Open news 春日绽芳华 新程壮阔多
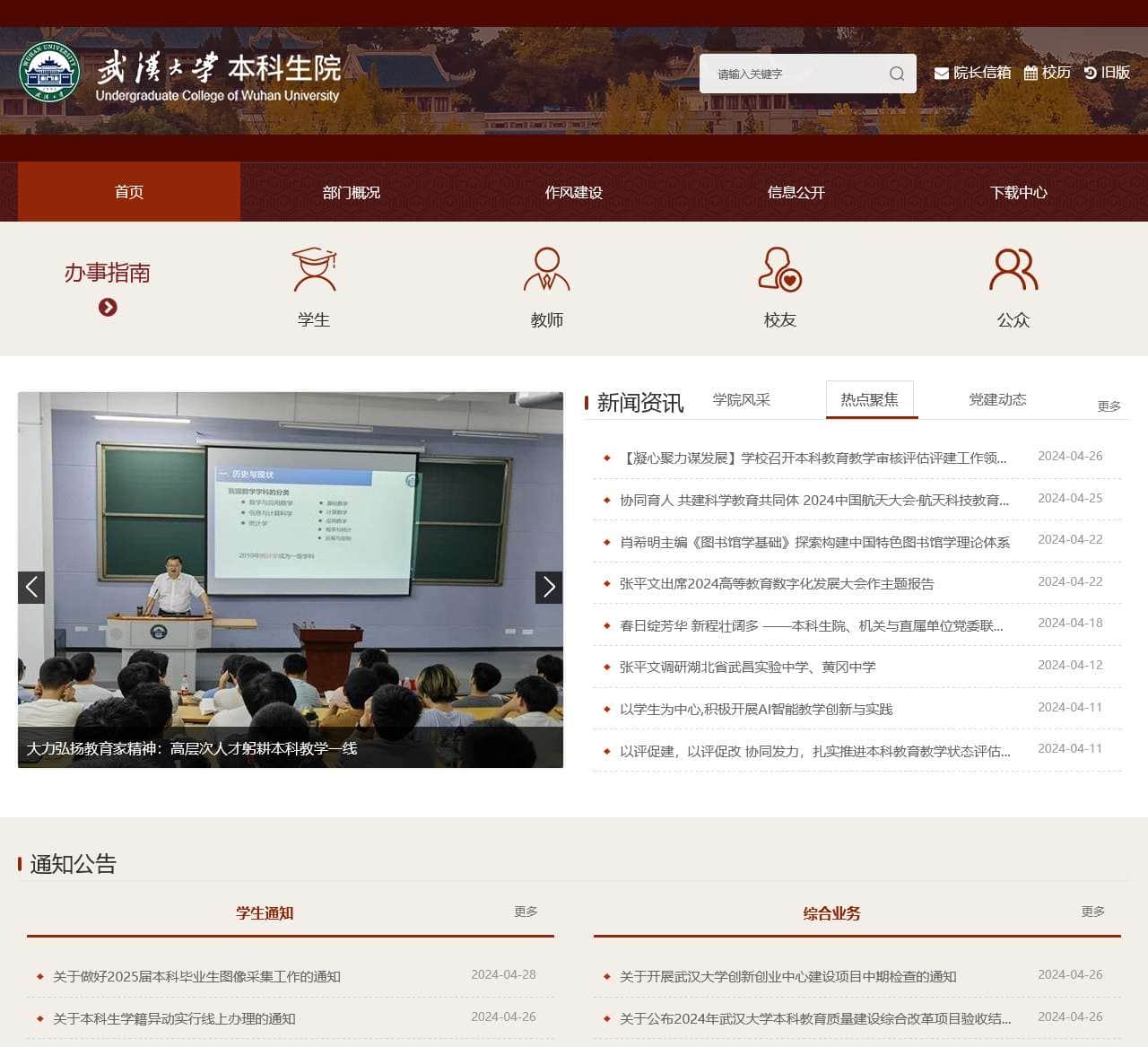 pos(812,626)
